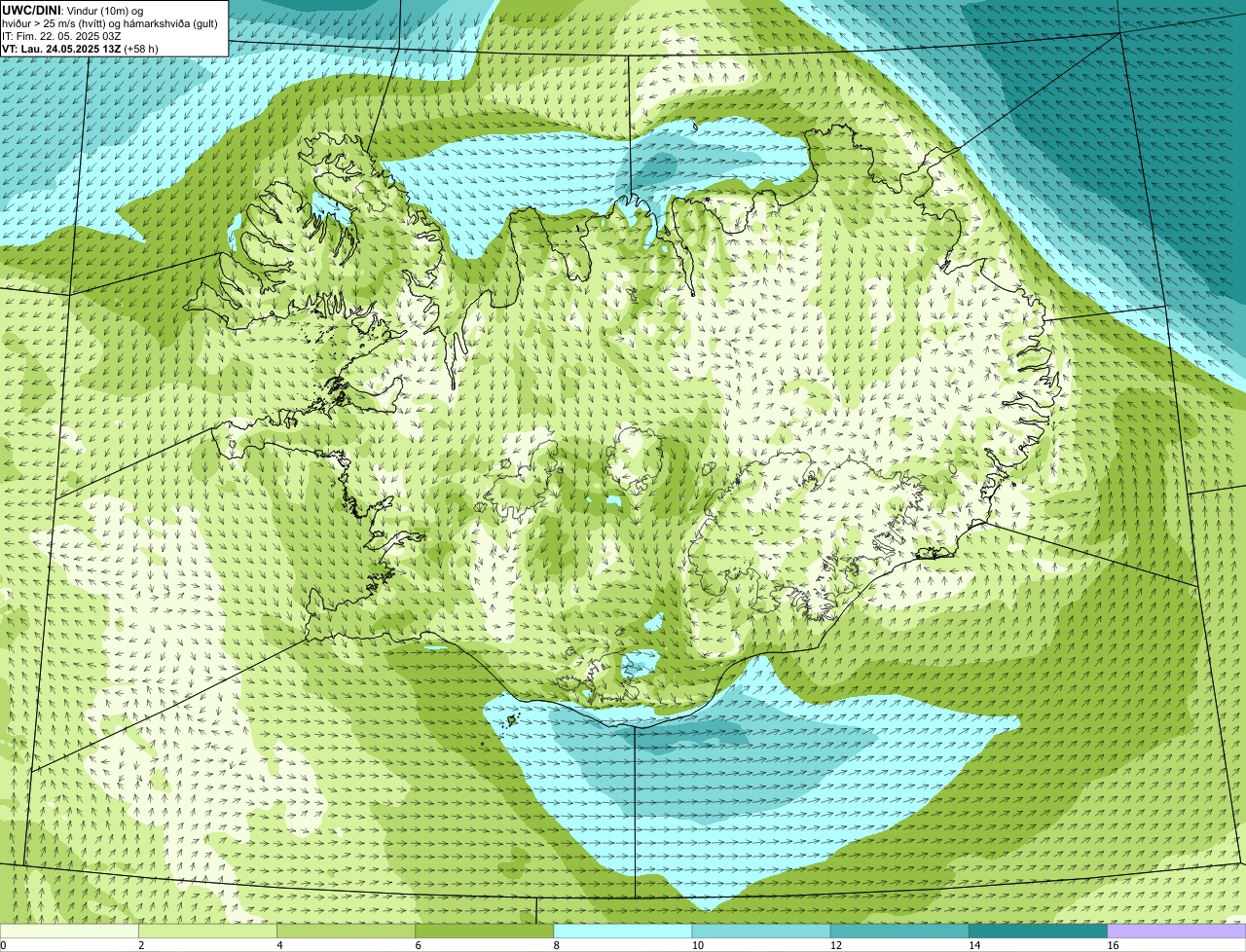Click the "IT: Fim. 22. 05. 2025 03Z" line

[61, 36]
